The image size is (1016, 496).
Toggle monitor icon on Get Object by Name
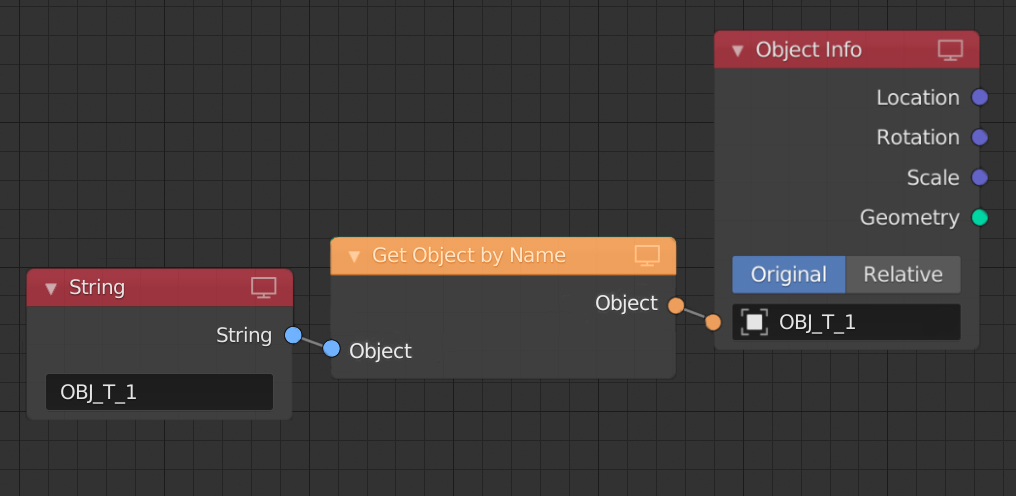(647, 255)
